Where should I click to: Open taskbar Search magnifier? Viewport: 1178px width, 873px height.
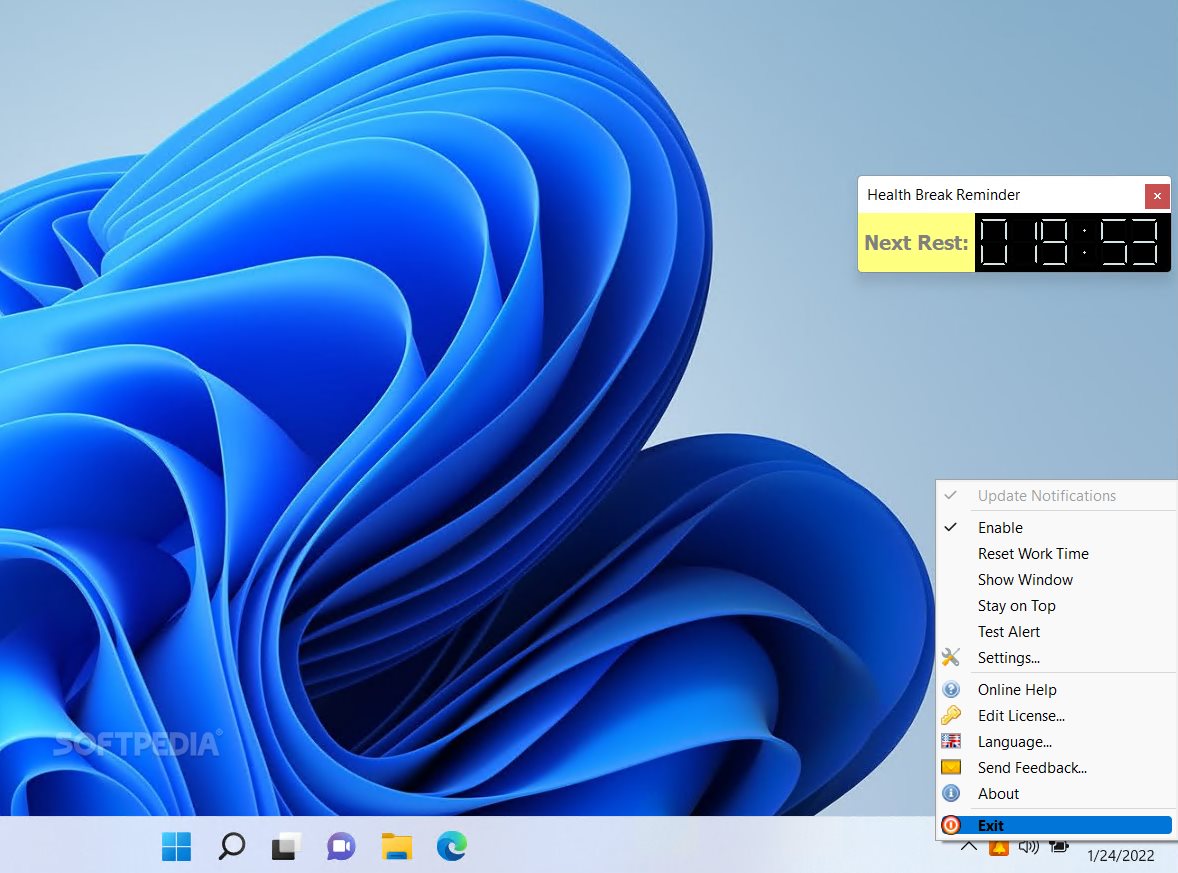coord(231,846)
